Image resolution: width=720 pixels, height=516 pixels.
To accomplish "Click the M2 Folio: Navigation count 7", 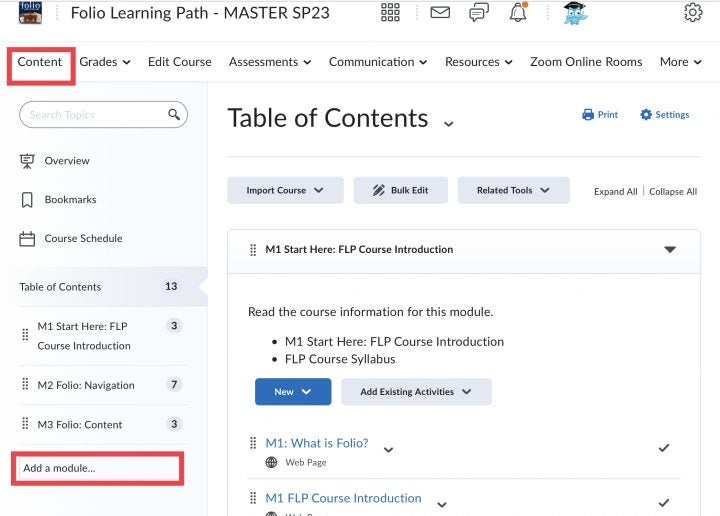I will tap(174, 384).
